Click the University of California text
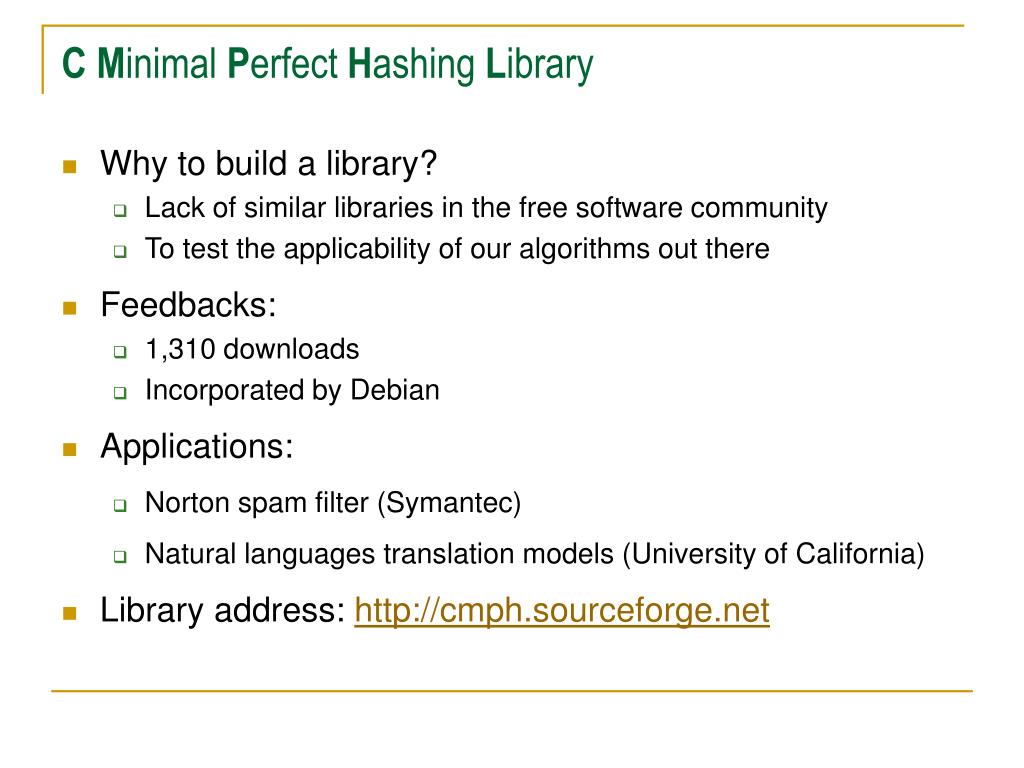 (x=774, y=554)
